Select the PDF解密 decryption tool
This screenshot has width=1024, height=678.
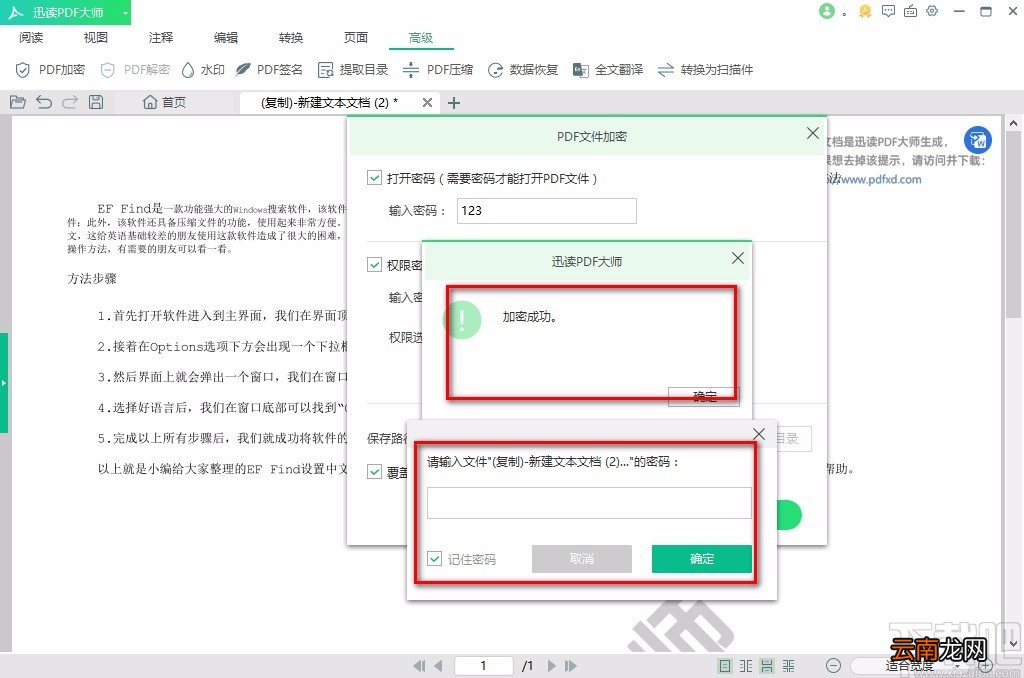tap(135, 70)
